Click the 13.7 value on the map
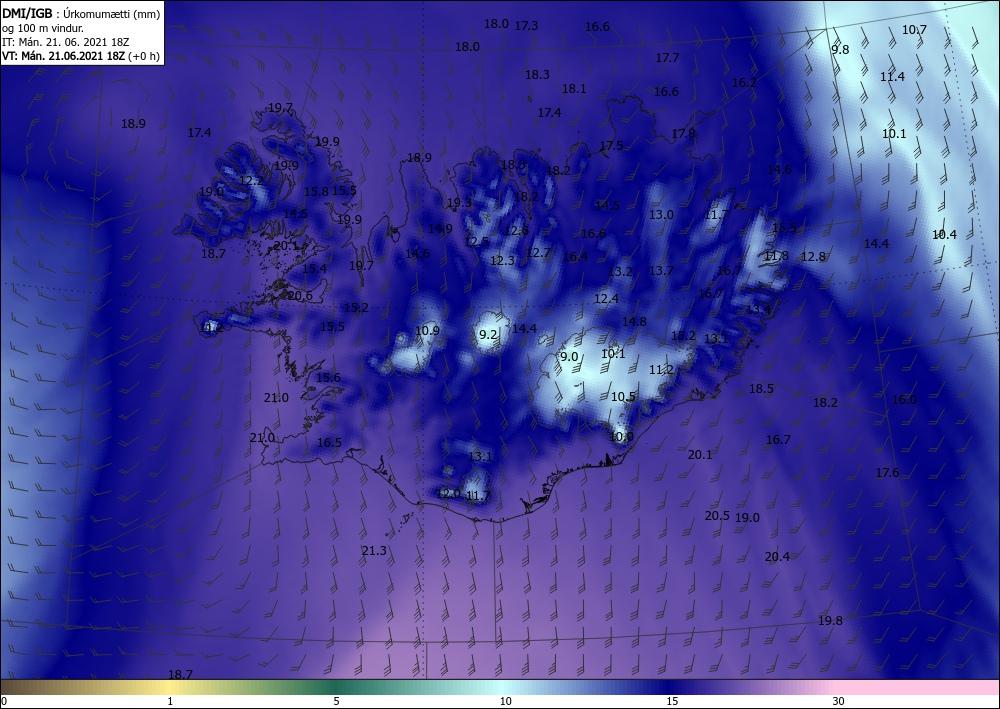The image size is (1000, 709). click(661, 270)
